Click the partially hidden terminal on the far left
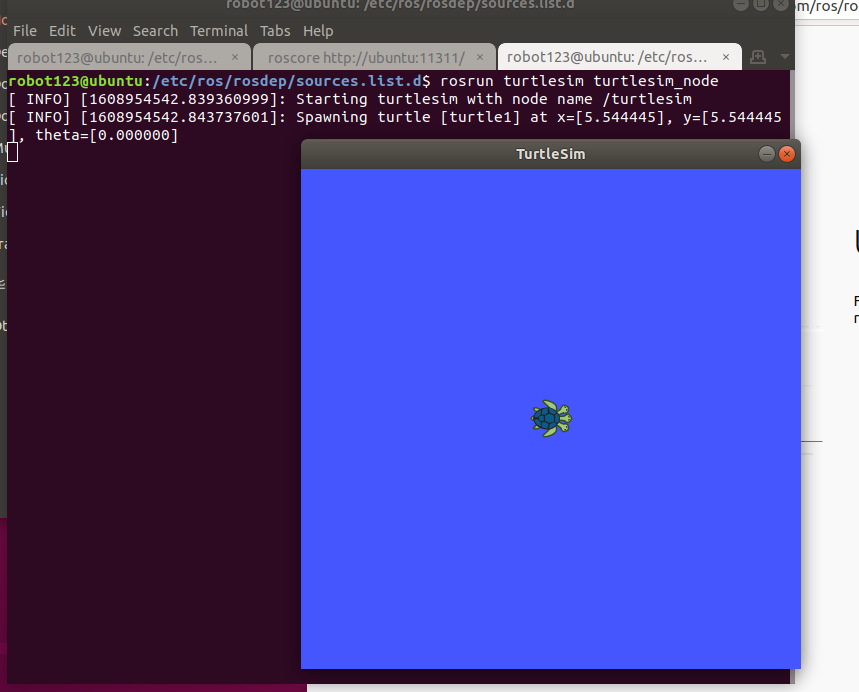Screen dimensions: 859x692 click(x=4, y=300)
